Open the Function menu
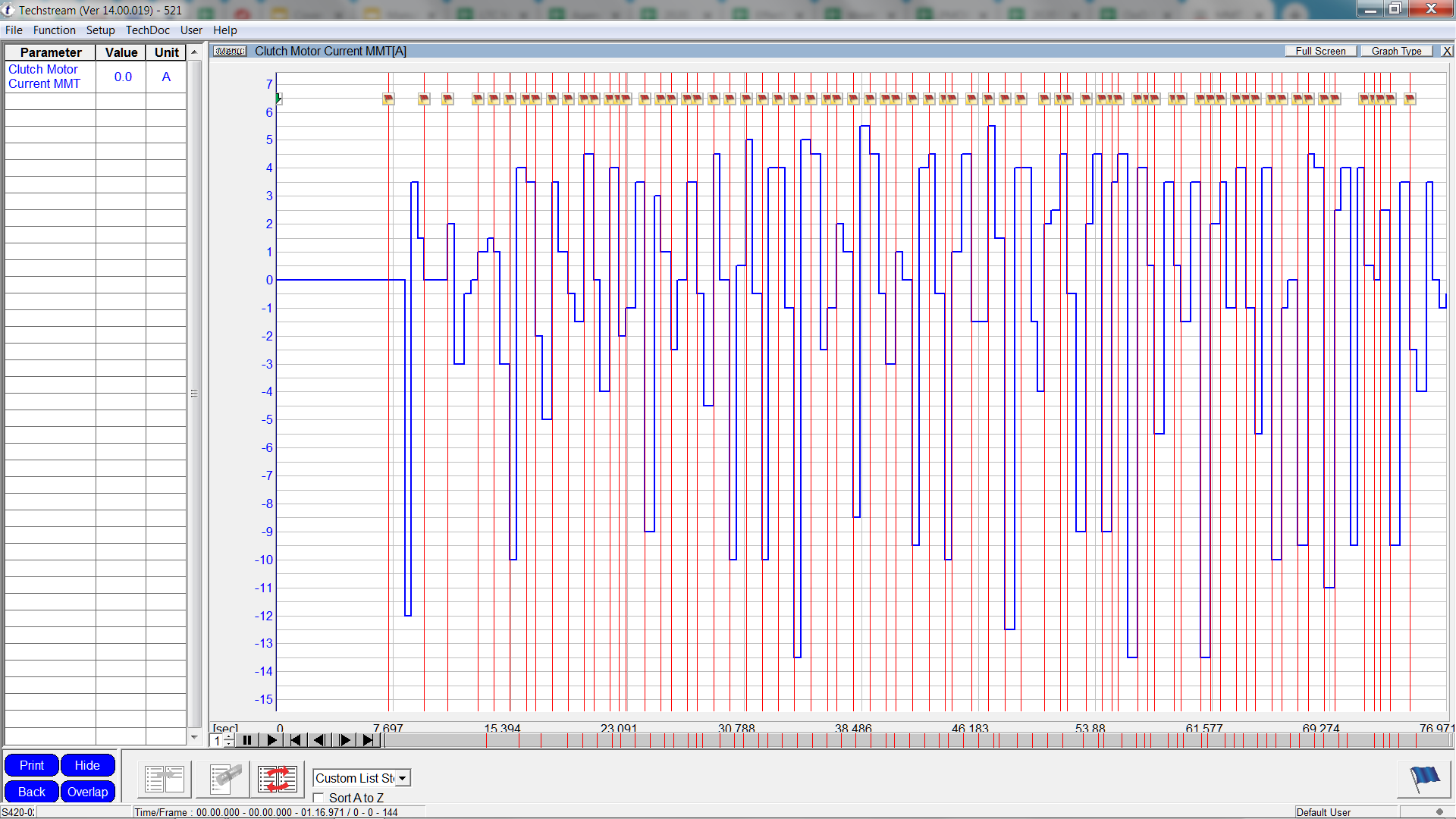 54,30
